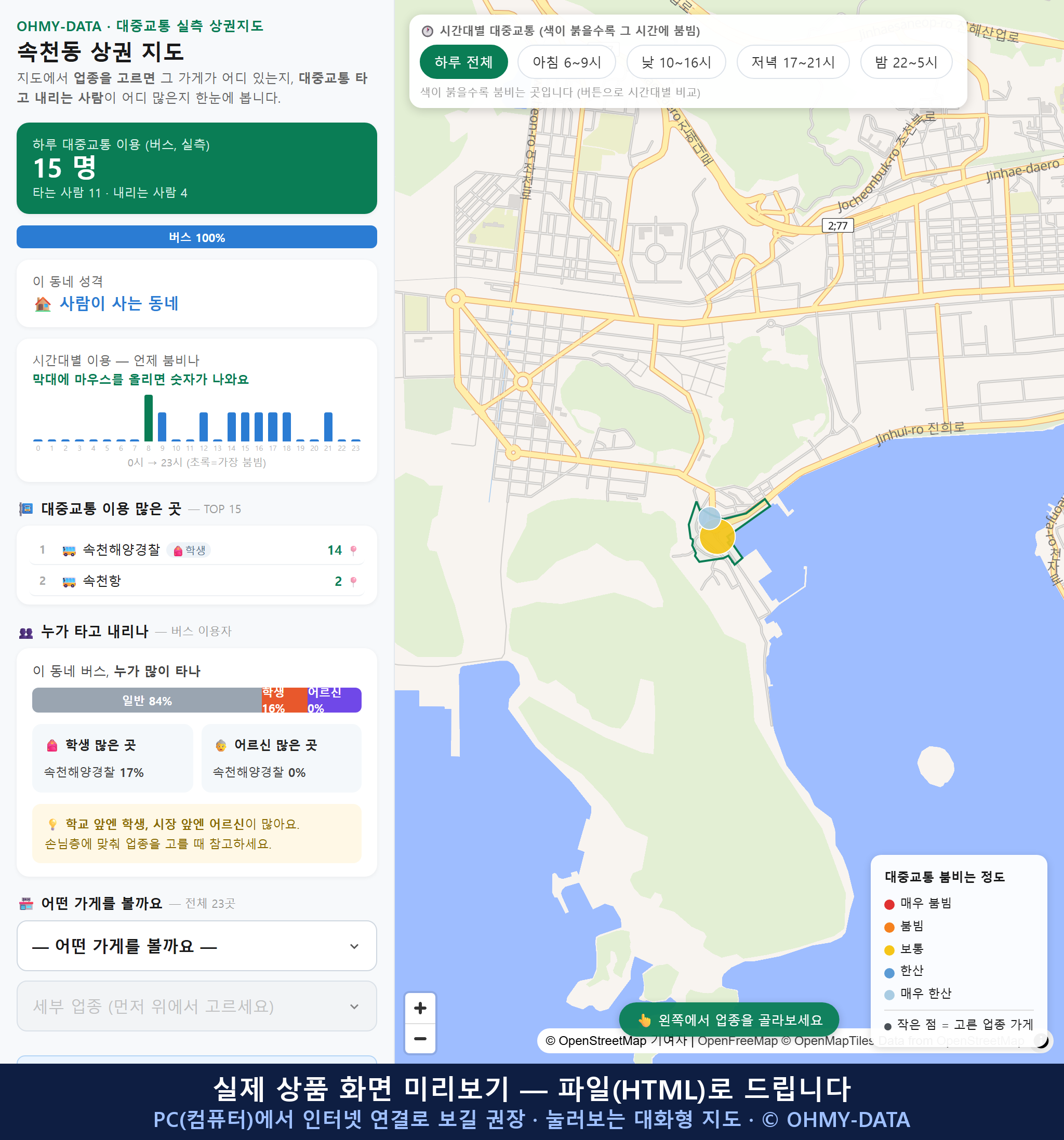Select the 밤 22~5시 time filter
This screenshot has width=1064, height=1140.
pos(906,62)
